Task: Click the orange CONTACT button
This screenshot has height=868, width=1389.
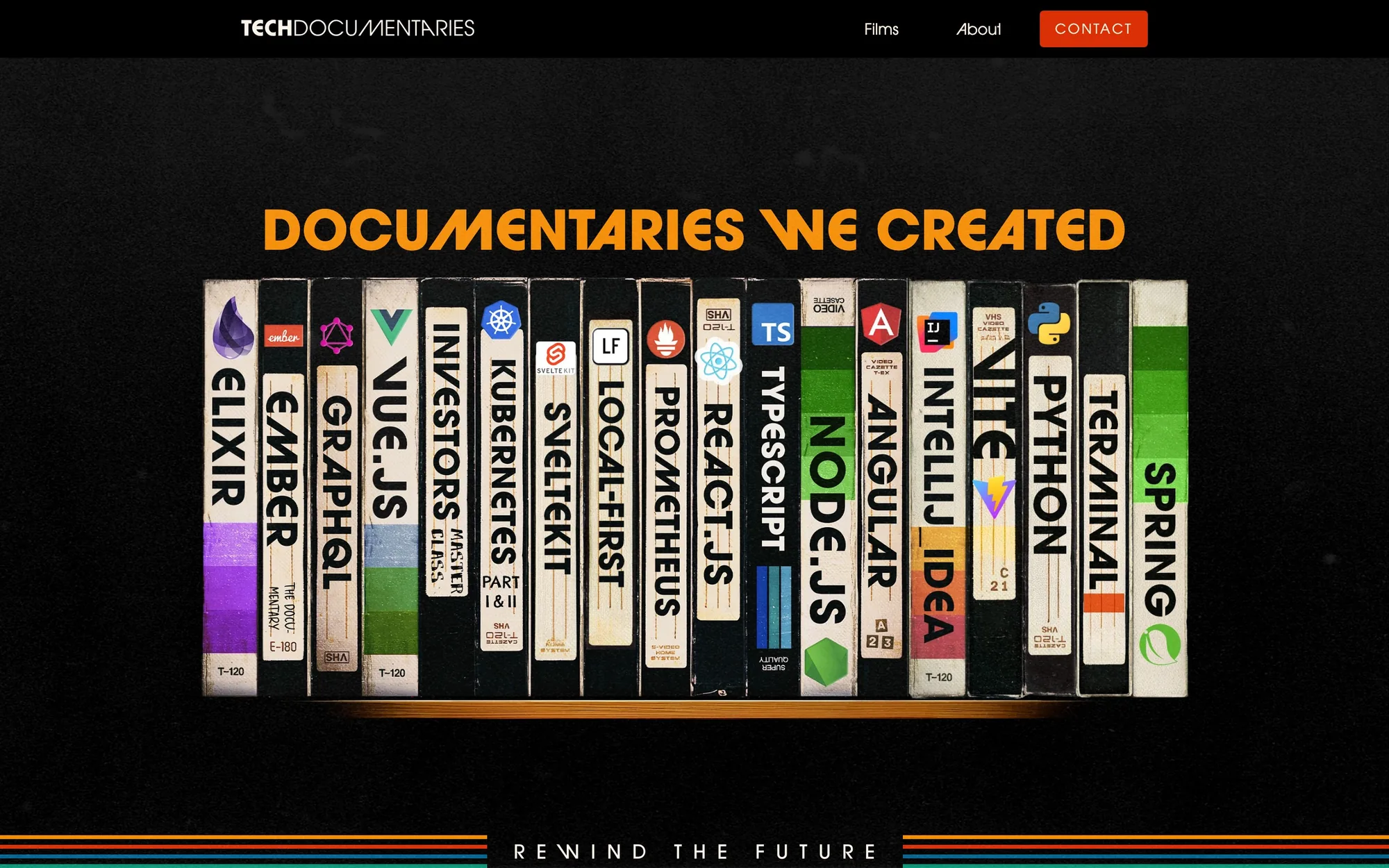Action: [x=1093, y=28]
